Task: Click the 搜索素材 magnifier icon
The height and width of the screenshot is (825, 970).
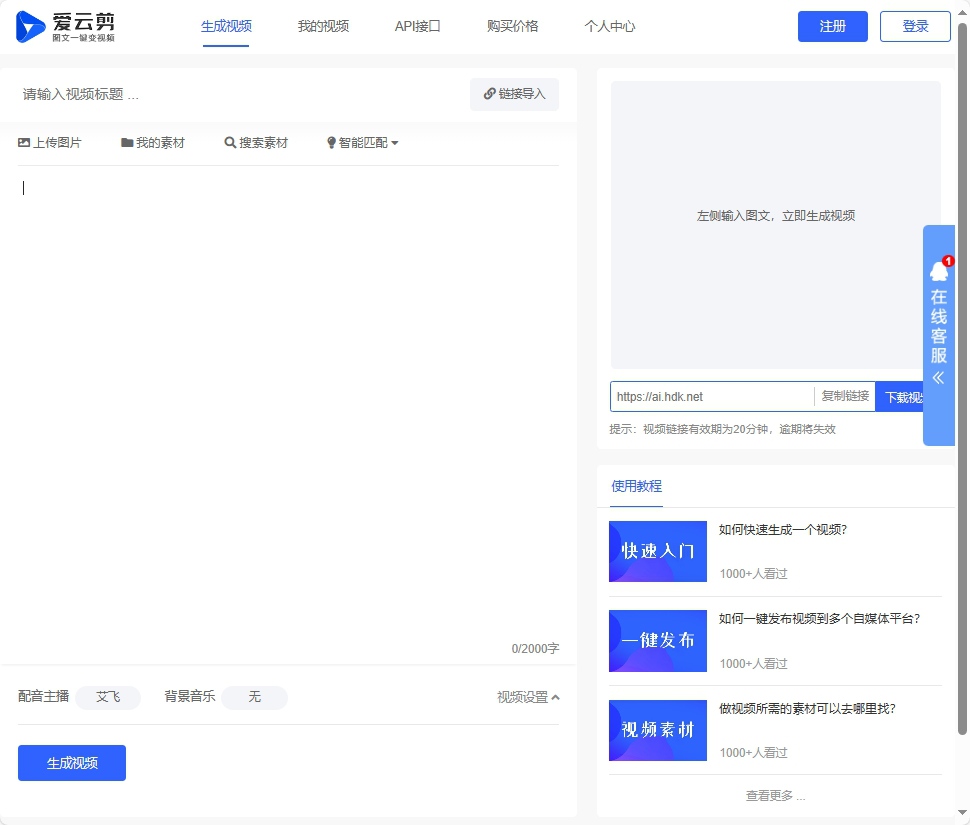Action: (x=230, y=142)
